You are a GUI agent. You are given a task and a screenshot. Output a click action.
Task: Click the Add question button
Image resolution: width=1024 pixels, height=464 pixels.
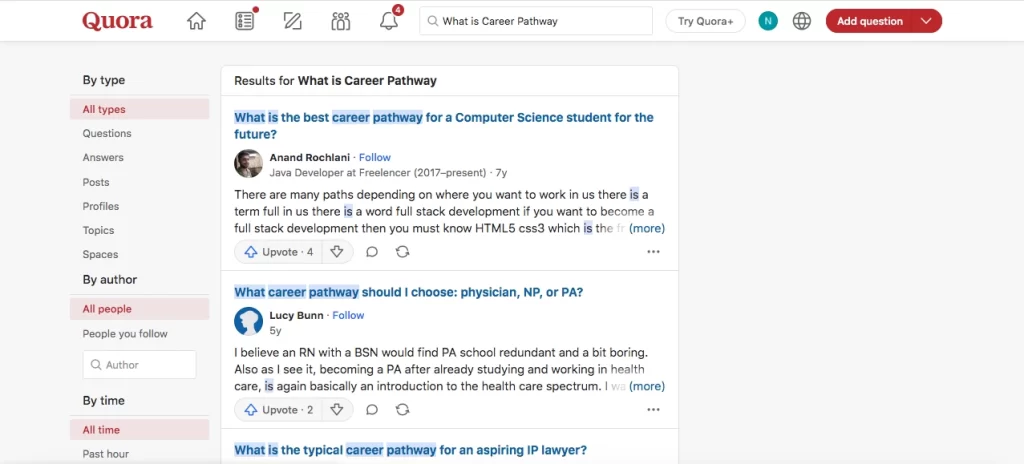point(870,21)
